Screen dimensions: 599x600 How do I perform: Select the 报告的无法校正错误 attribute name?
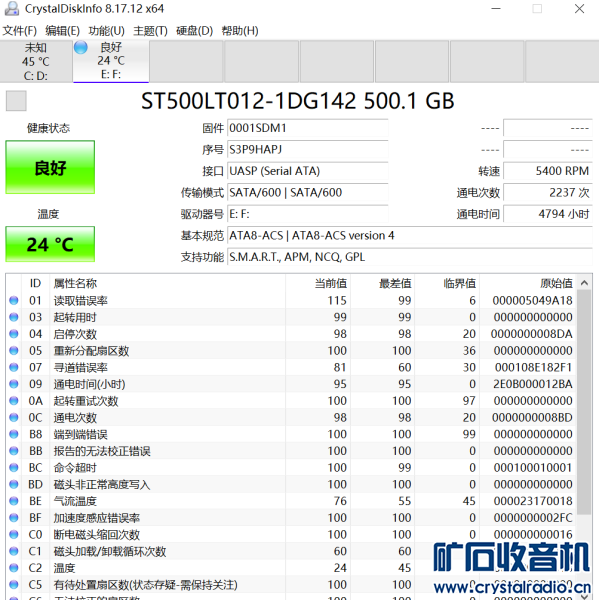tap(102, 451)
